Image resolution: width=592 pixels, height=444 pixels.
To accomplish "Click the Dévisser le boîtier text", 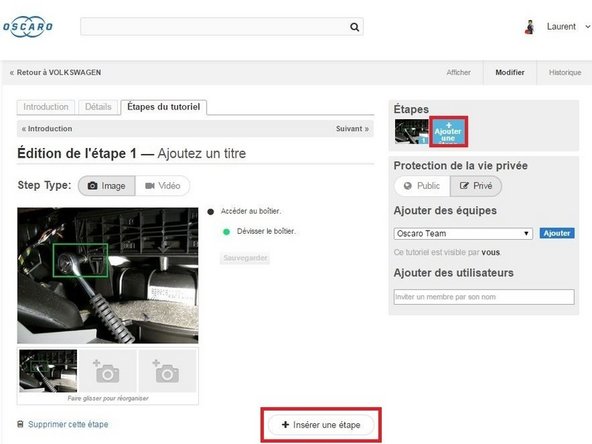I will click(x=266, y=231).
